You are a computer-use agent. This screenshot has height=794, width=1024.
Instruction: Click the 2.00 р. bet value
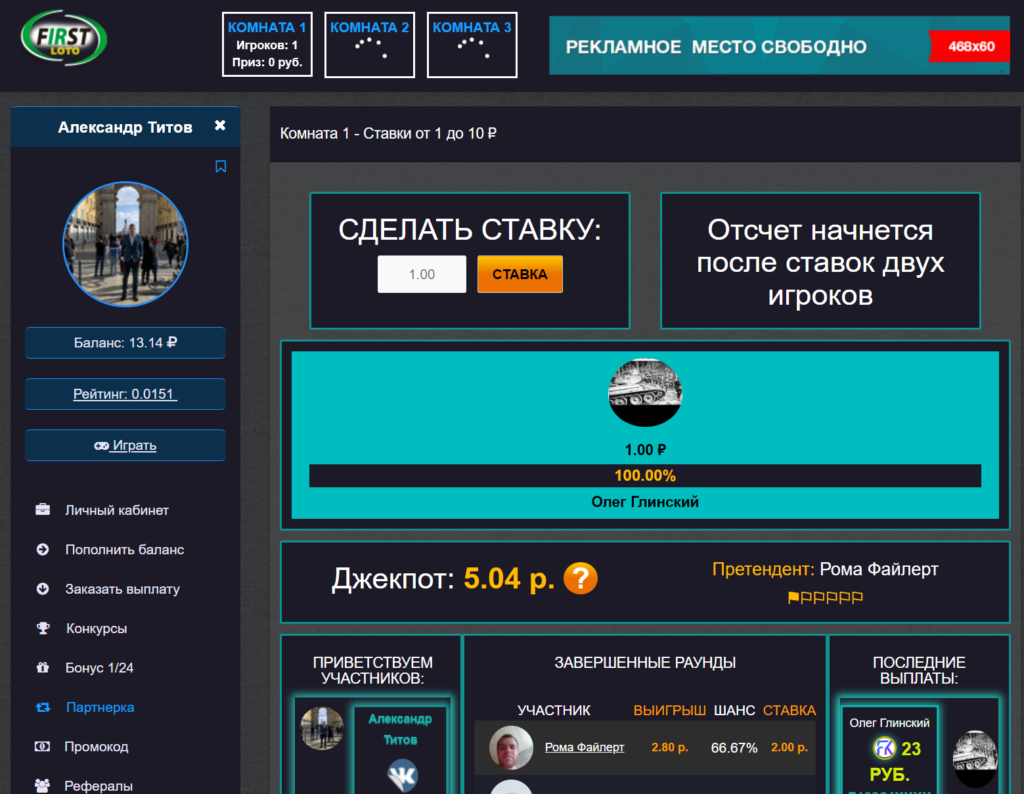790,747
